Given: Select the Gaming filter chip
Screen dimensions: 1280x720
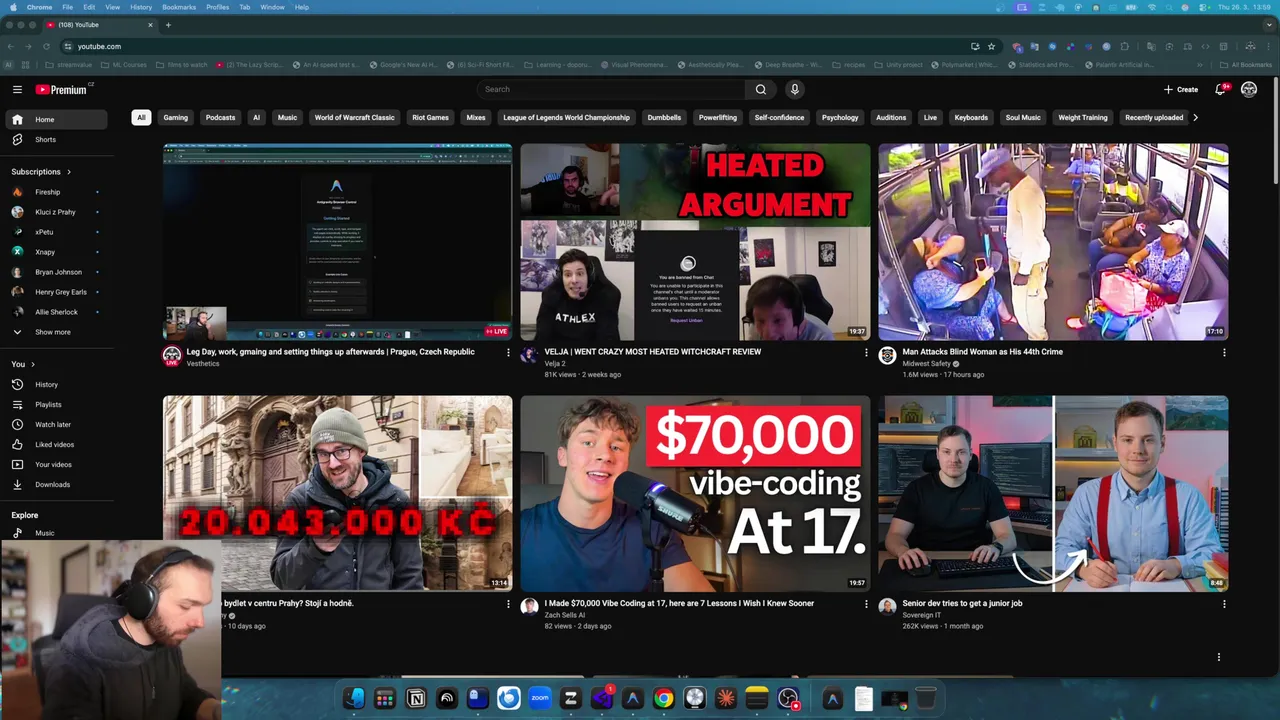Looking at the screenshot, I should point(176,117).
